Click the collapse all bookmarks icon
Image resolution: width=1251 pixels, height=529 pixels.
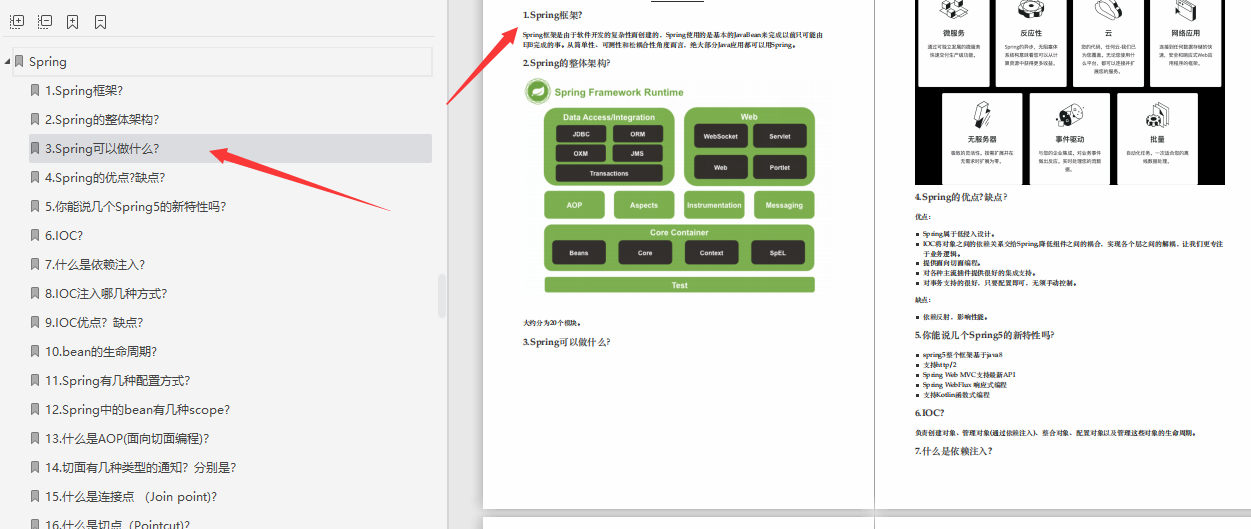click(x=45, y=21)
